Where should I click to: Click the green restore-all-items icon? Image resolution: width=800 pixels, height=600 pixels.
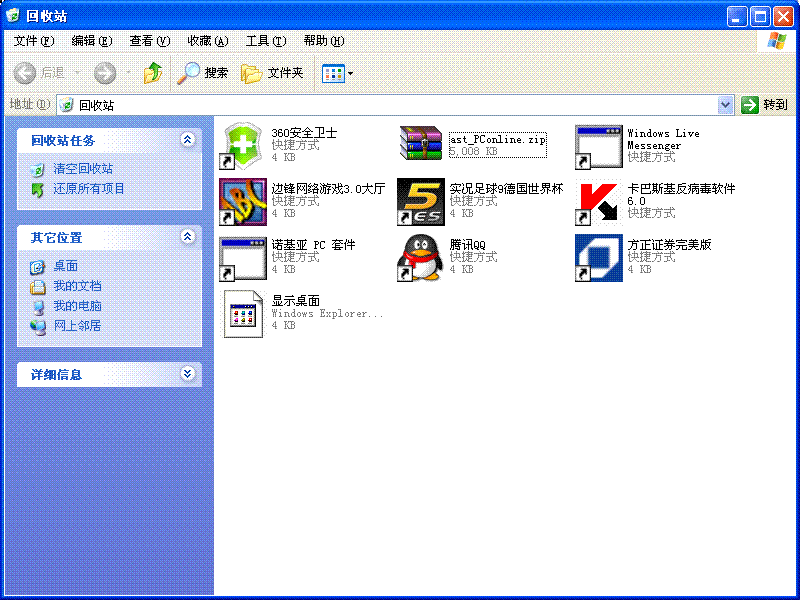pos(37,190)
